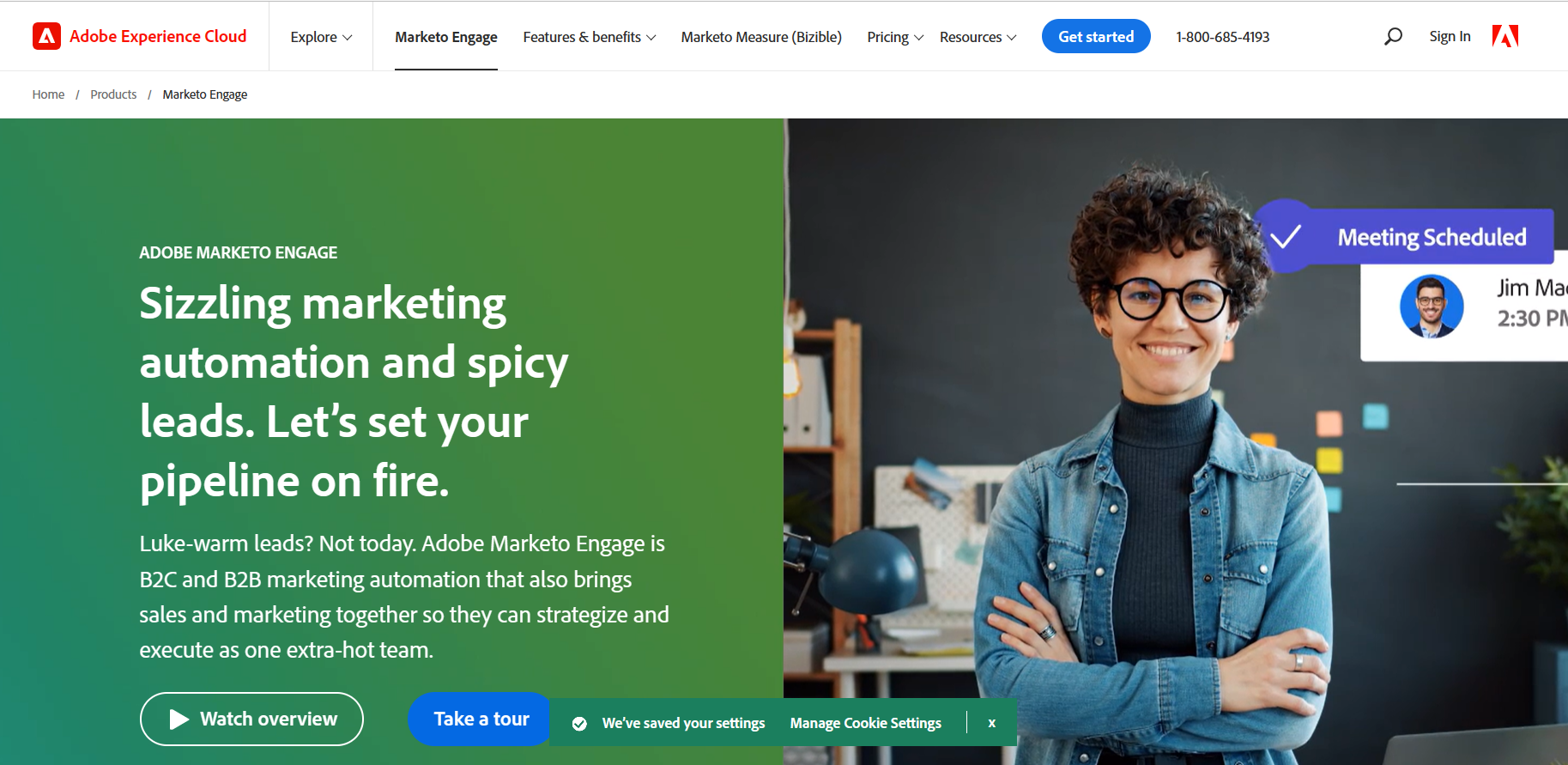Viewport: 1568px width, 765px height.
Task: Navigate to Products in the breadcrumb
Action: point(113,94)
